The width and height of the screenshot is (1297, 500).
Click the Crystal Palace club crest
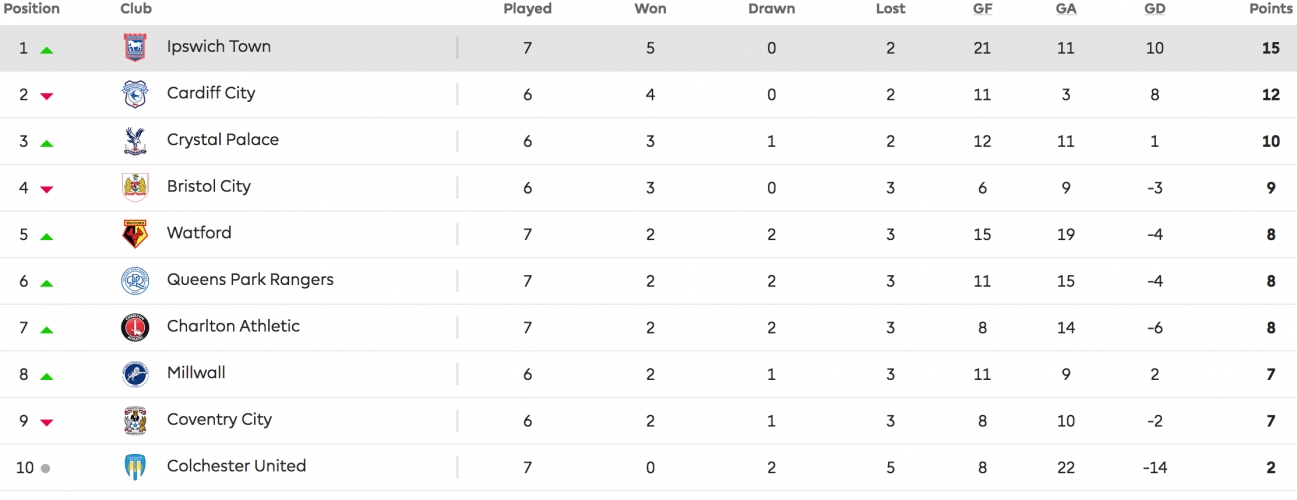point(134,141)
